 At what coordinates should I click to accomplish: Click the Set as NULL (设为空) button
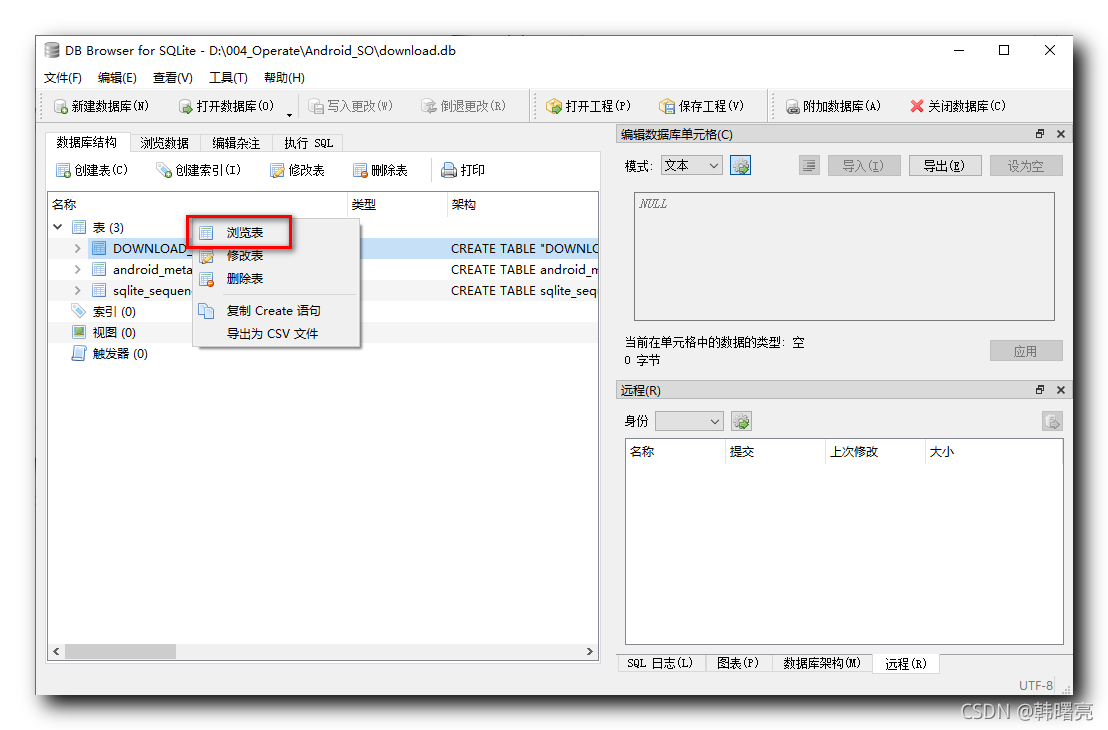(x=1026, y=165)
